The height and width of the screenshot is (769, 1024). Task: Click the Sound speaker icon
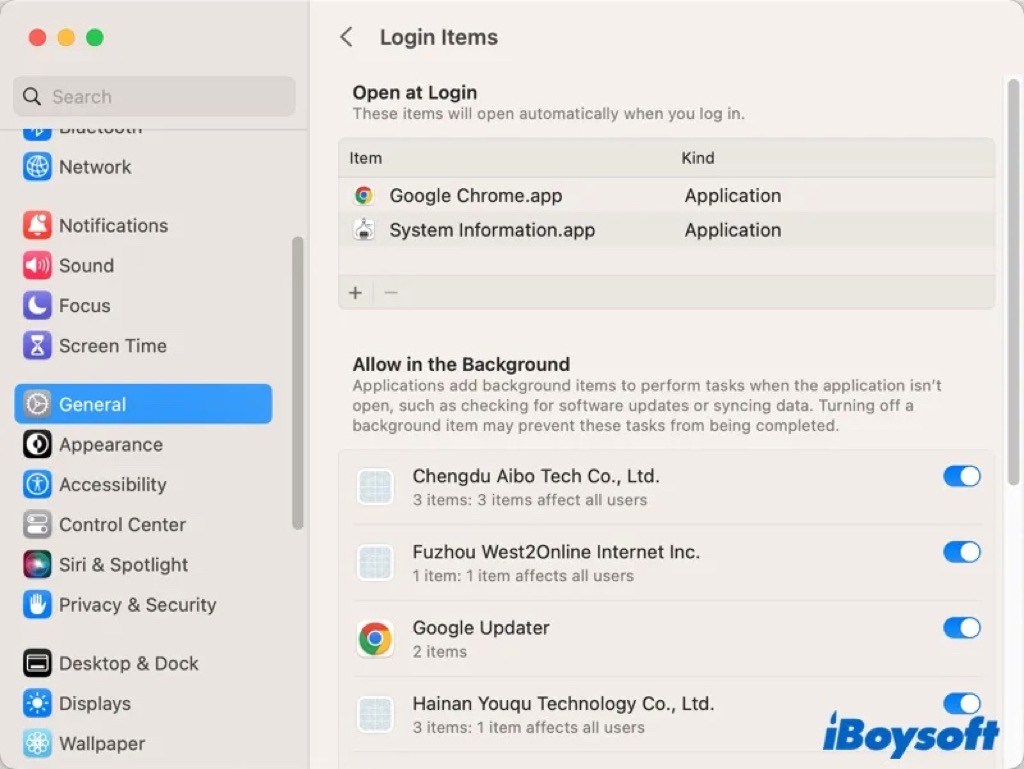tap(37, 266)
